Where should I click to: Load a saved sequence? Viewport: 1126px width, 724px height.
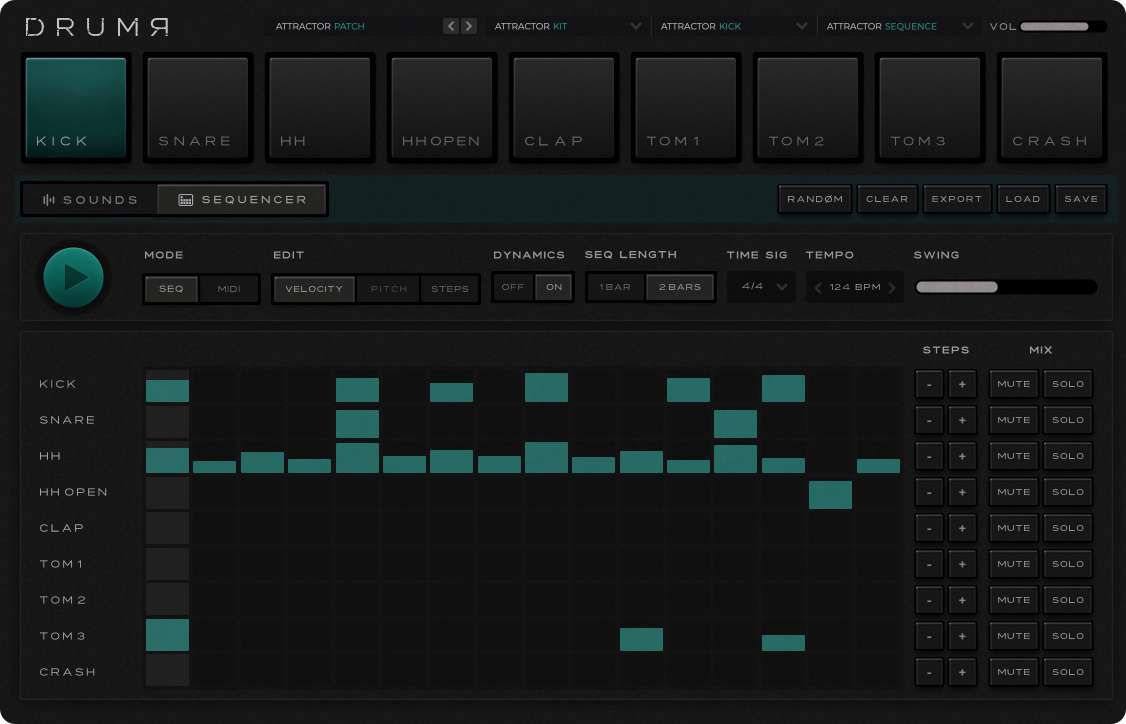click(1023, 199)
